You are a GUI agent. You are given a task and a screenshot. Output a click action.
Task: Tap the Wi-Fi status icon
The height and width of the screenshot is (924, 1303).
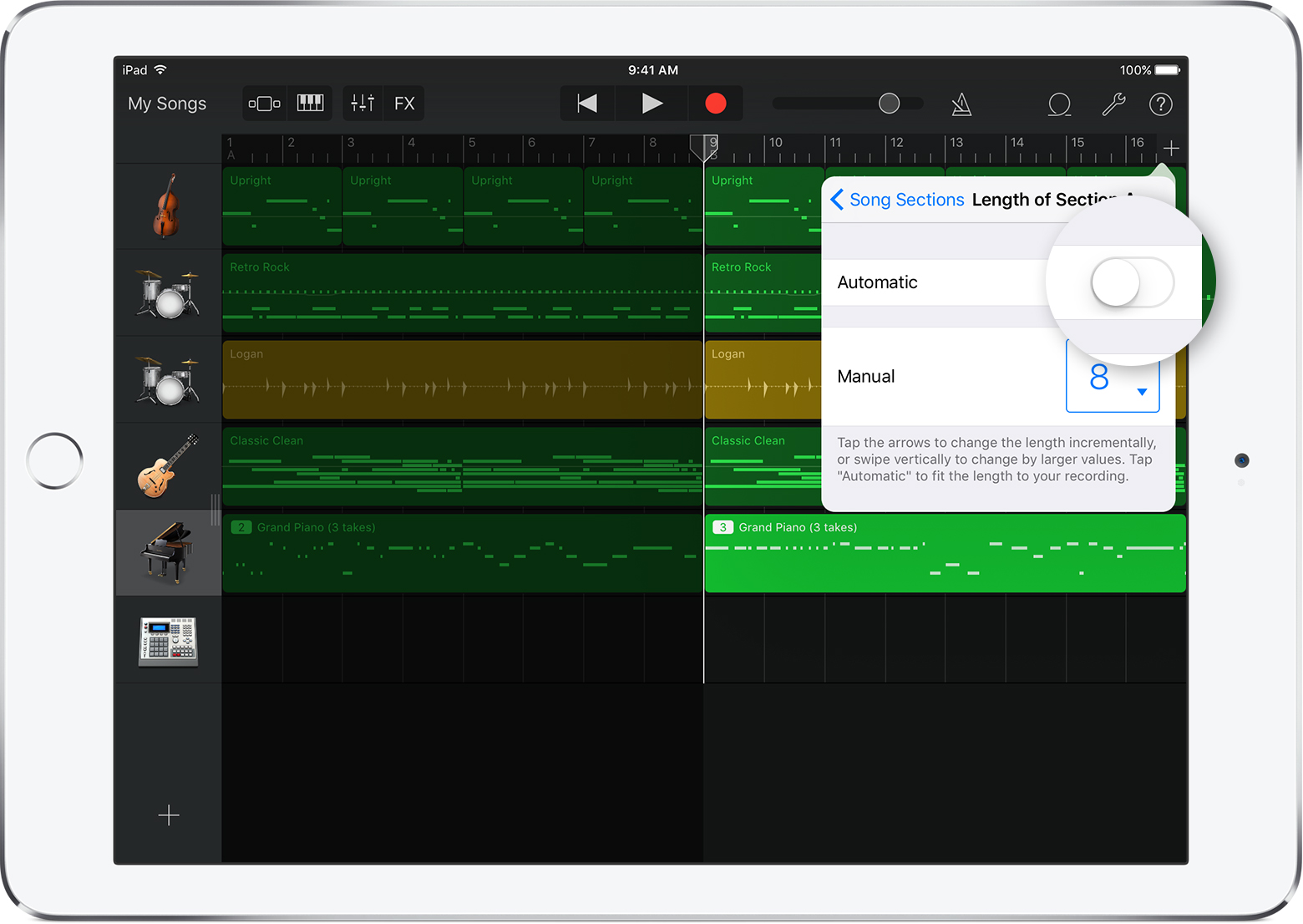tap(160, 69)
